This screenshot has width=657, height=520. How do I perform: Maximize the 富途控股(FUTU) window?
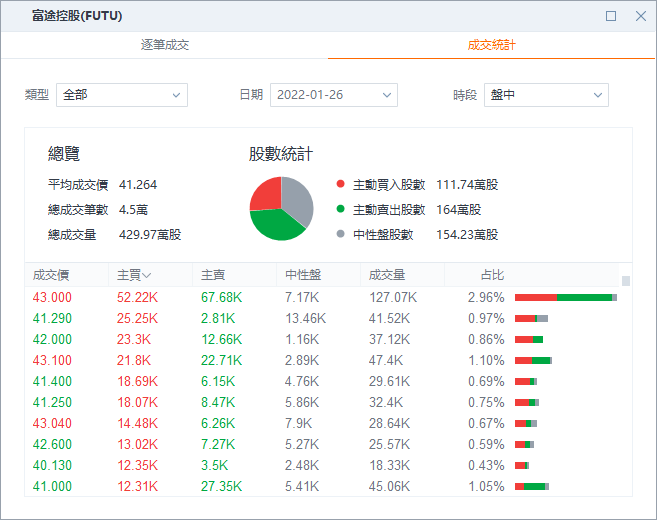pyautogui.click(x=611, y=16)
